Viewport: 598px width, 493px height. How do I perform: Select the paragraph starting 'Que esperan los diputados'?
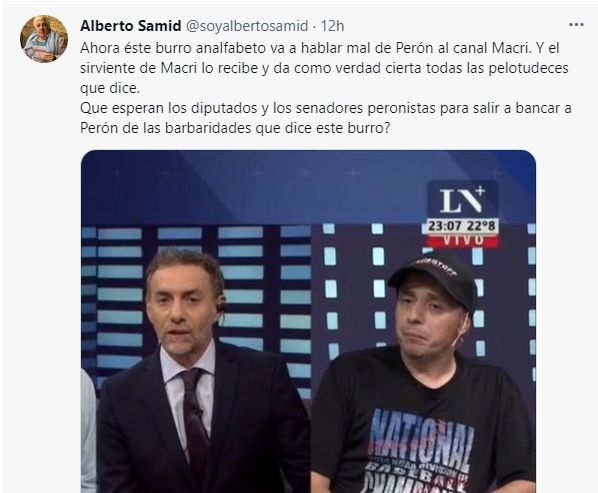click(326, 118)
